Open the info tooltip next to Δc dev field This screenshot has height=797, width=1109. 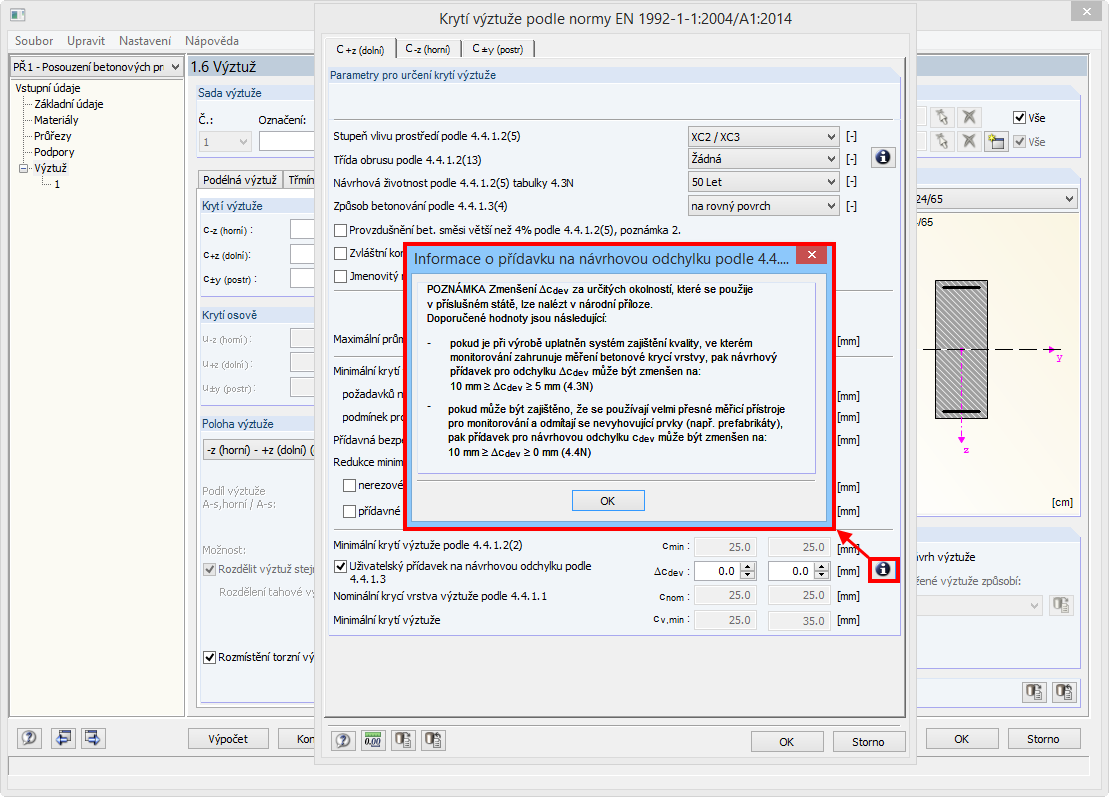click(x=883, y=570)
